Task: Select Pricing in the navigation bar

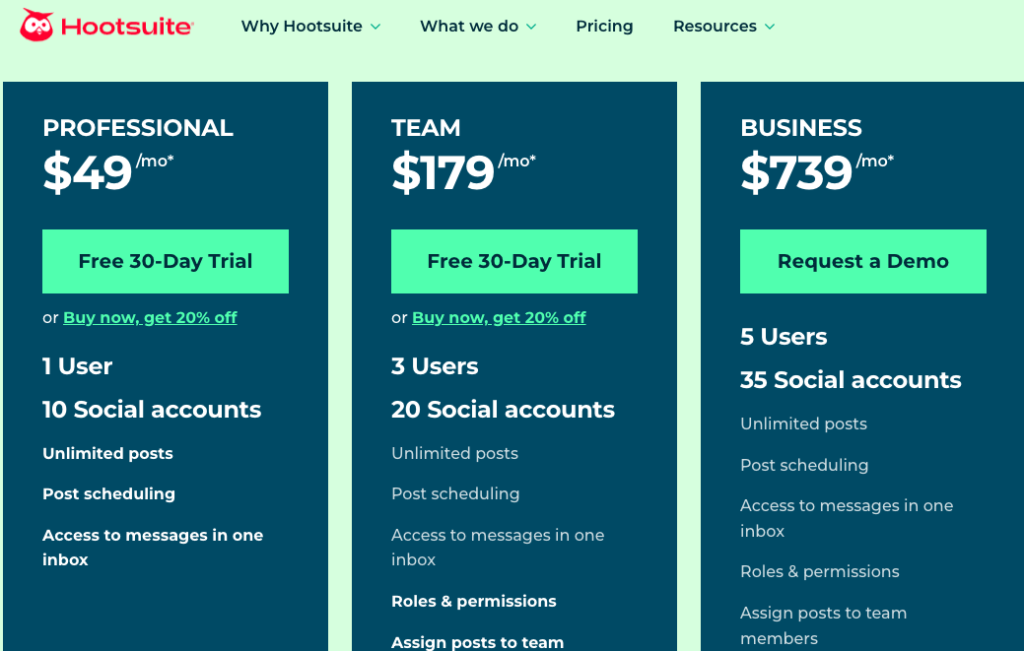Action: [604, 27]
